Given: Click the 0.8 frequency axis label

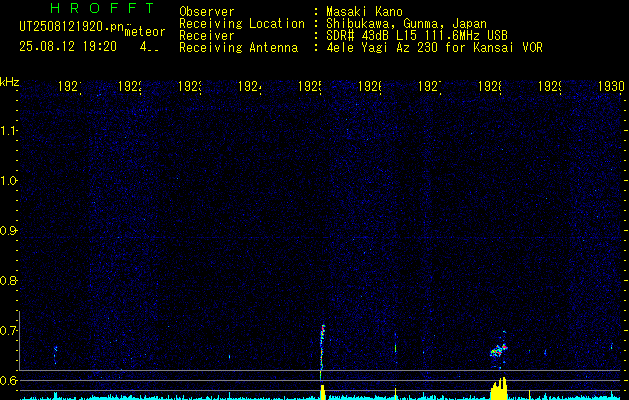Looking at the screenshot, I should (x=8, y=280).
